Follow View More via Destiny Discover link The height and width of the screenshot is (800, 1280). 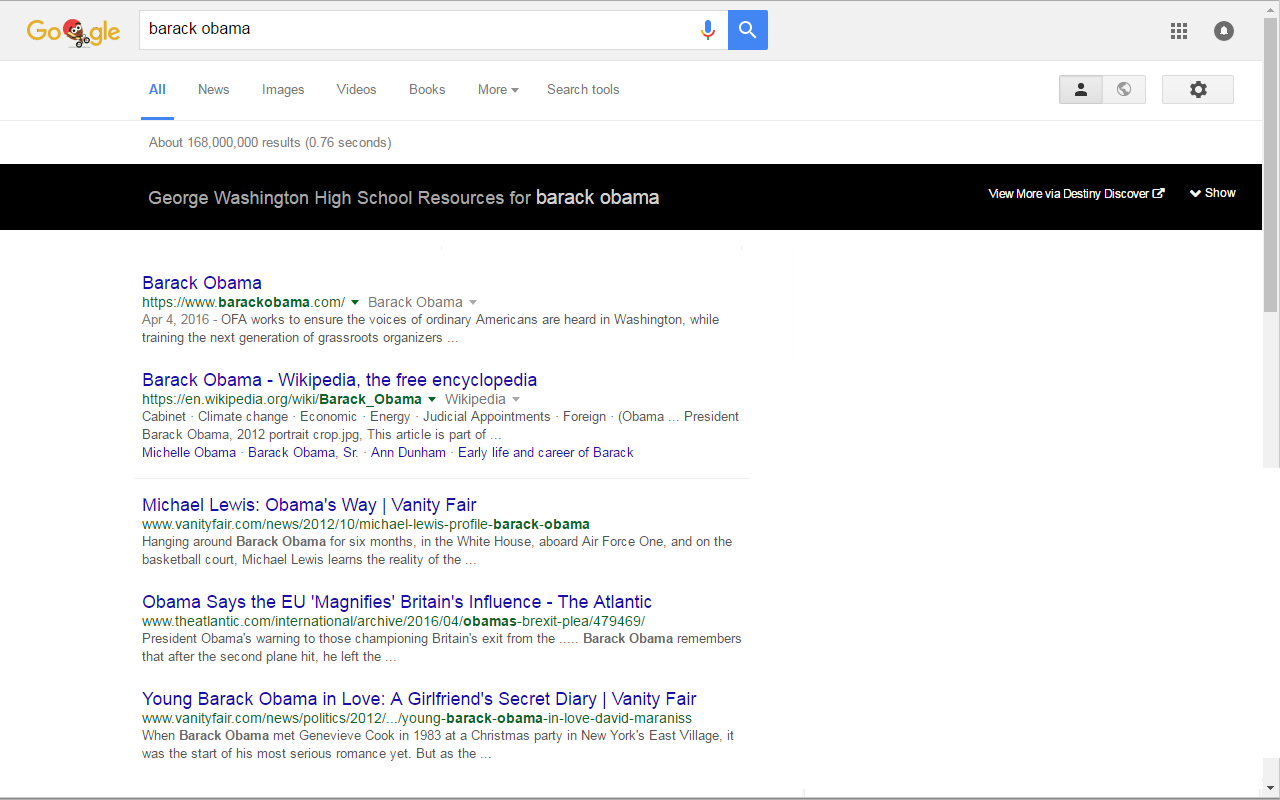pyautogui.click(x=1076, y=194)
